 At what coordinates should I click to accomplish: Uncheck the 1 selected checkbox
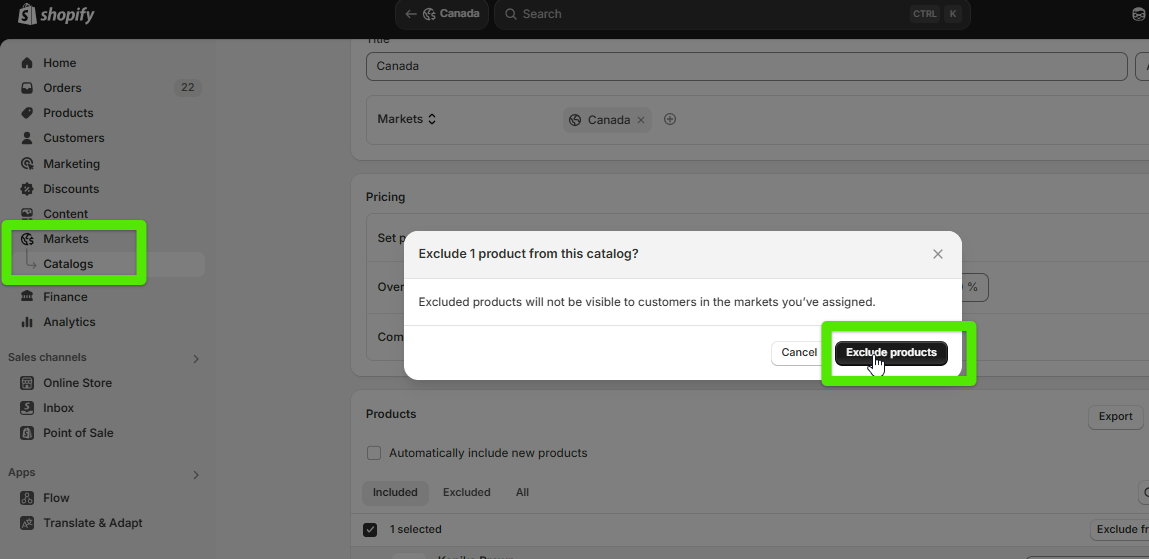tap(371, 529)
